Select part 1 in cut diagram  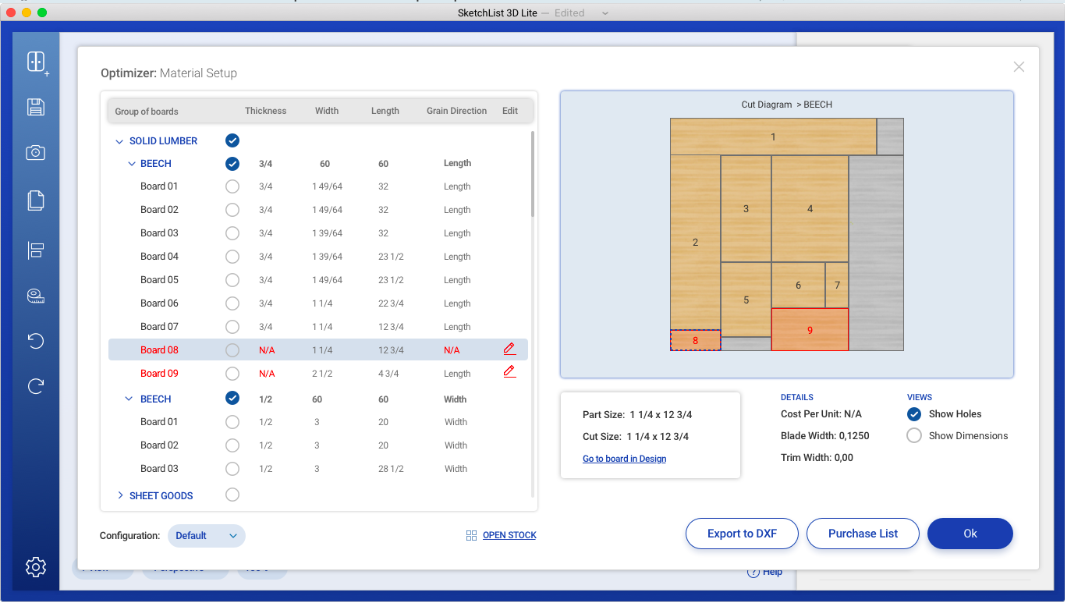pyautogui.click(x=773, y=137)
